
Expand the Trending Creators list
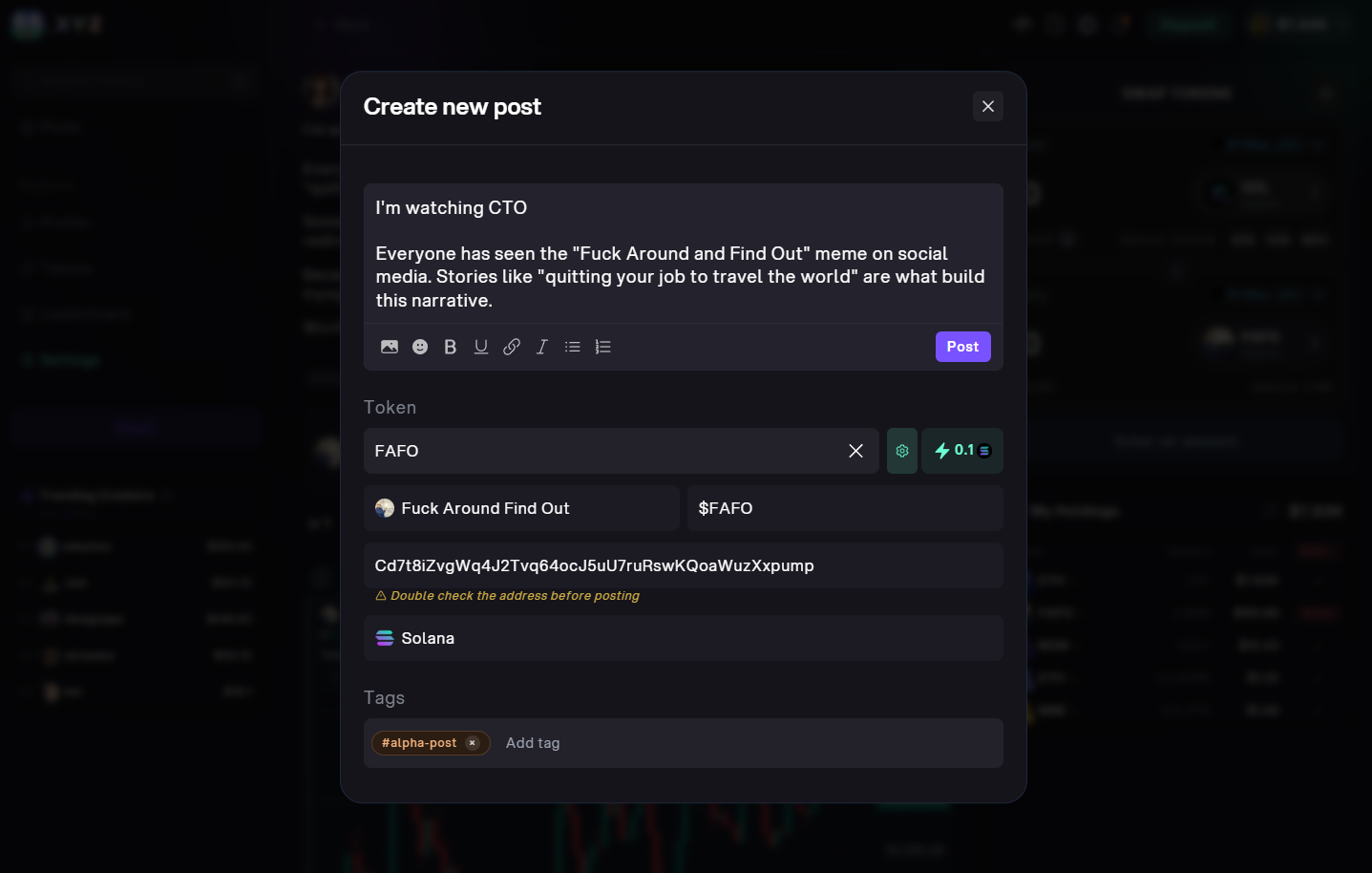(x=167, y=495)
